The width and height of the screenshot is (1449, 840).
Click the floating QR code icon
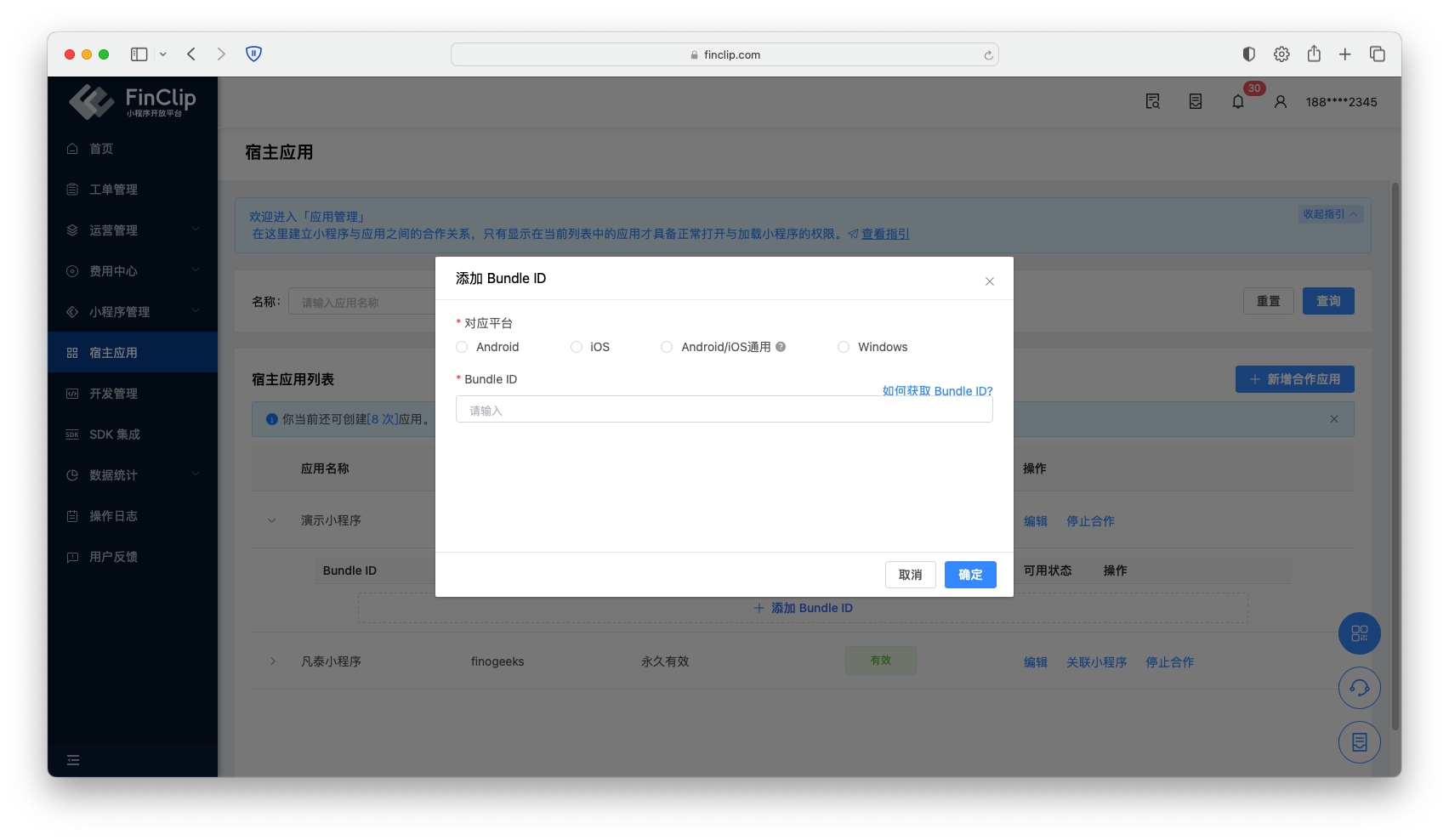click(1359, 633)
